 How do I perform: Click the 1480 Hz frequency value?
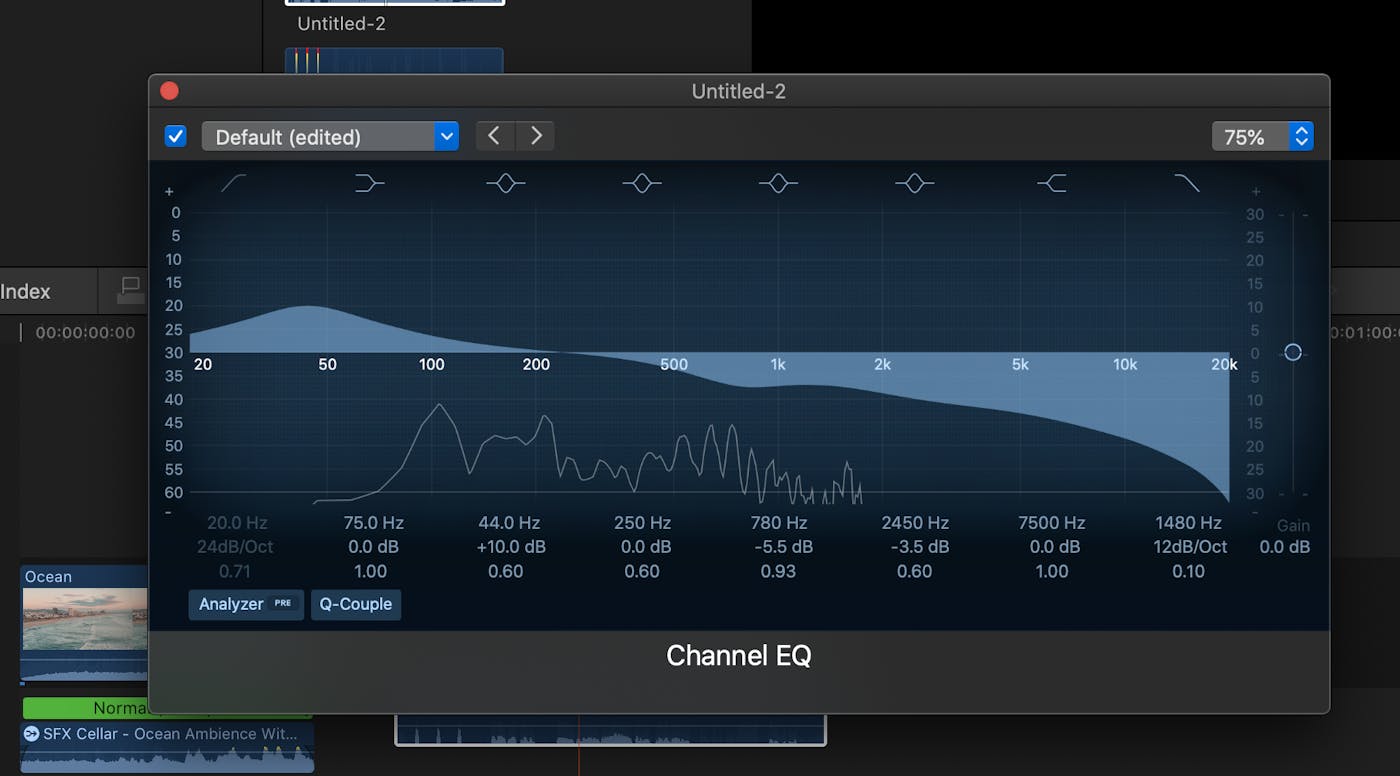[x=1188, y=523]
